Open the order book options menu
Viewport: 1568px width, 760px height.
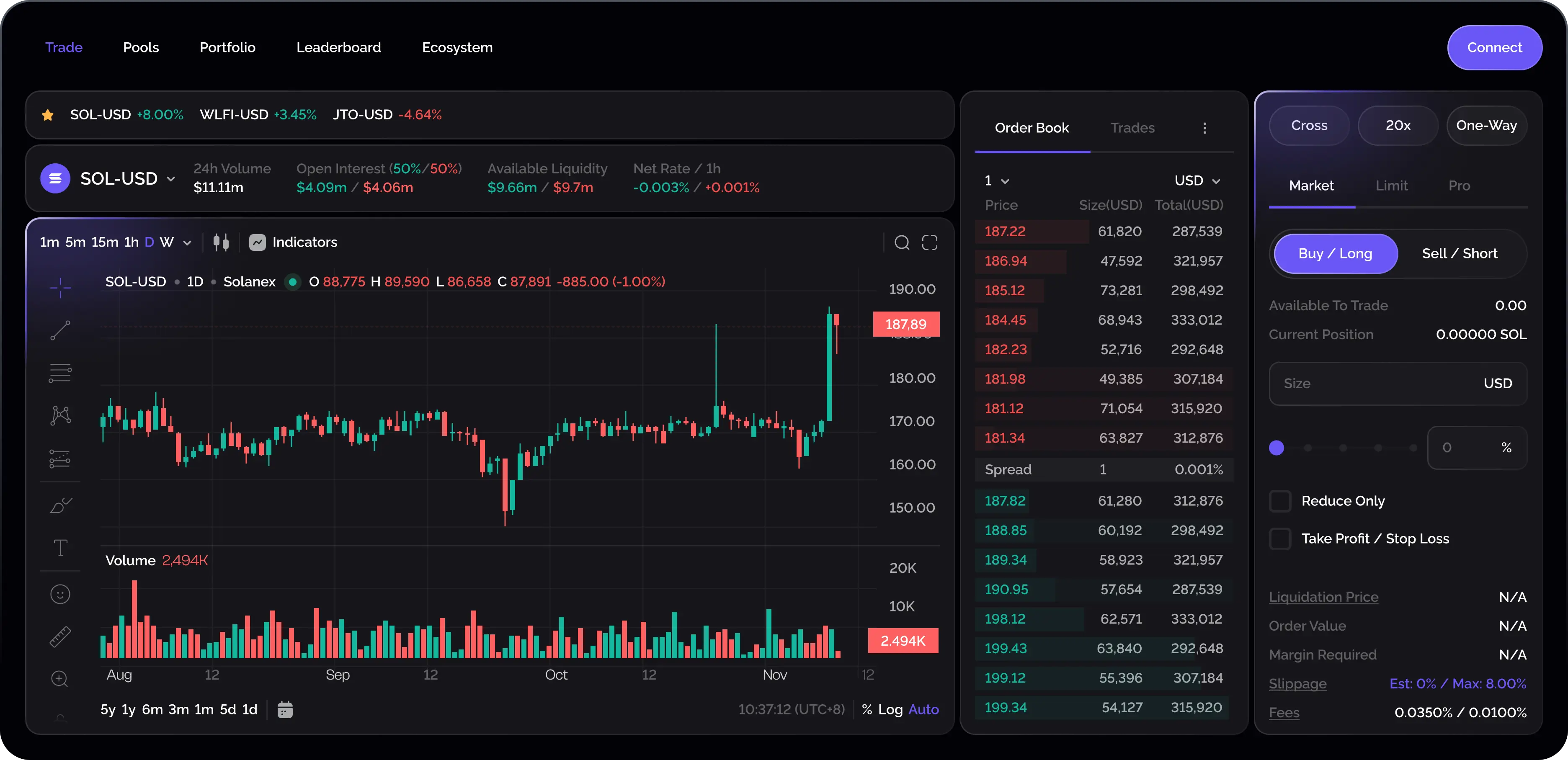1204,128
